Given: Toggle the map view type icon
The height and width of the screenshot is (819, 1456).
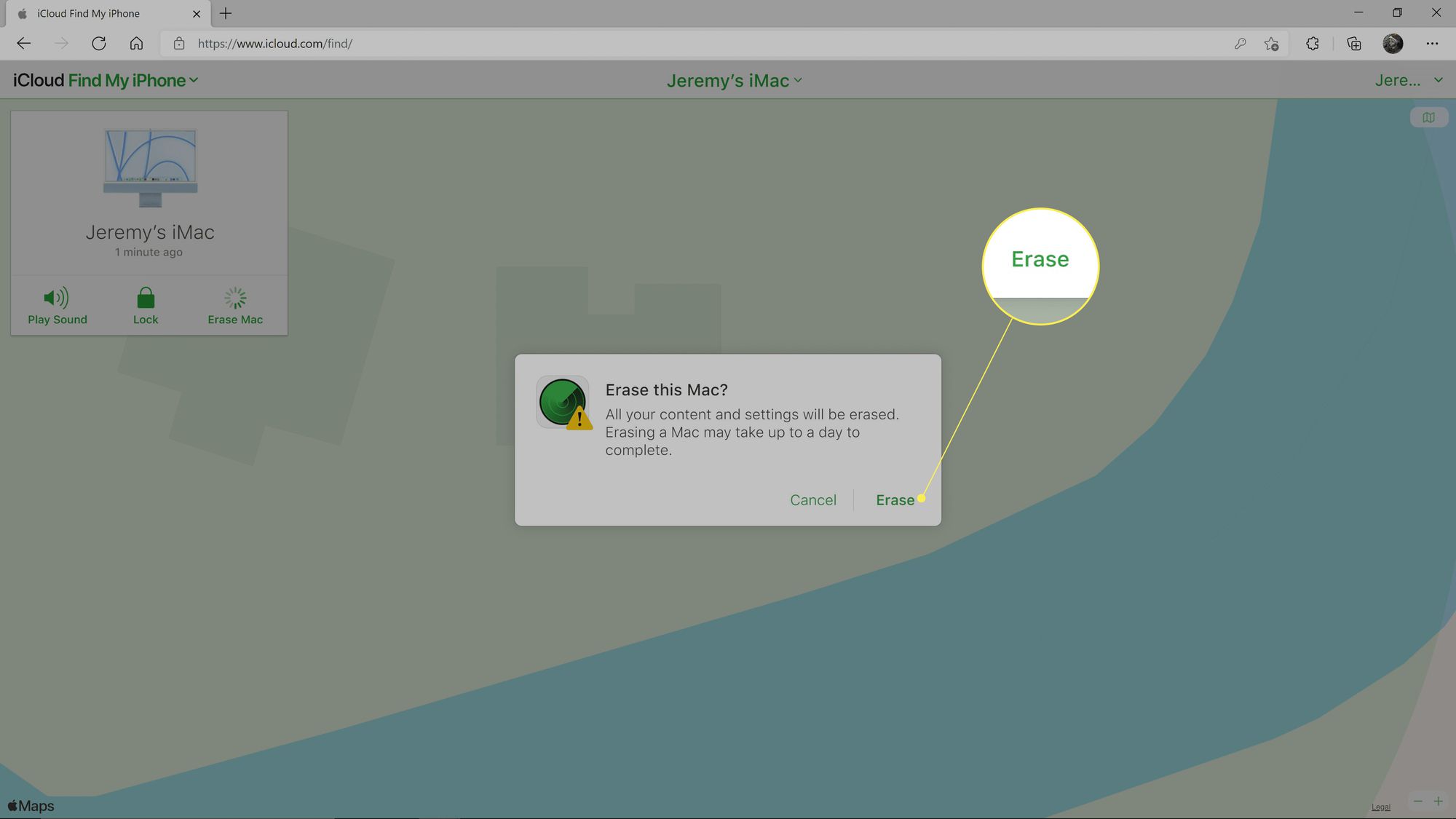Looking at the screenshot, I should (1429, 117).
